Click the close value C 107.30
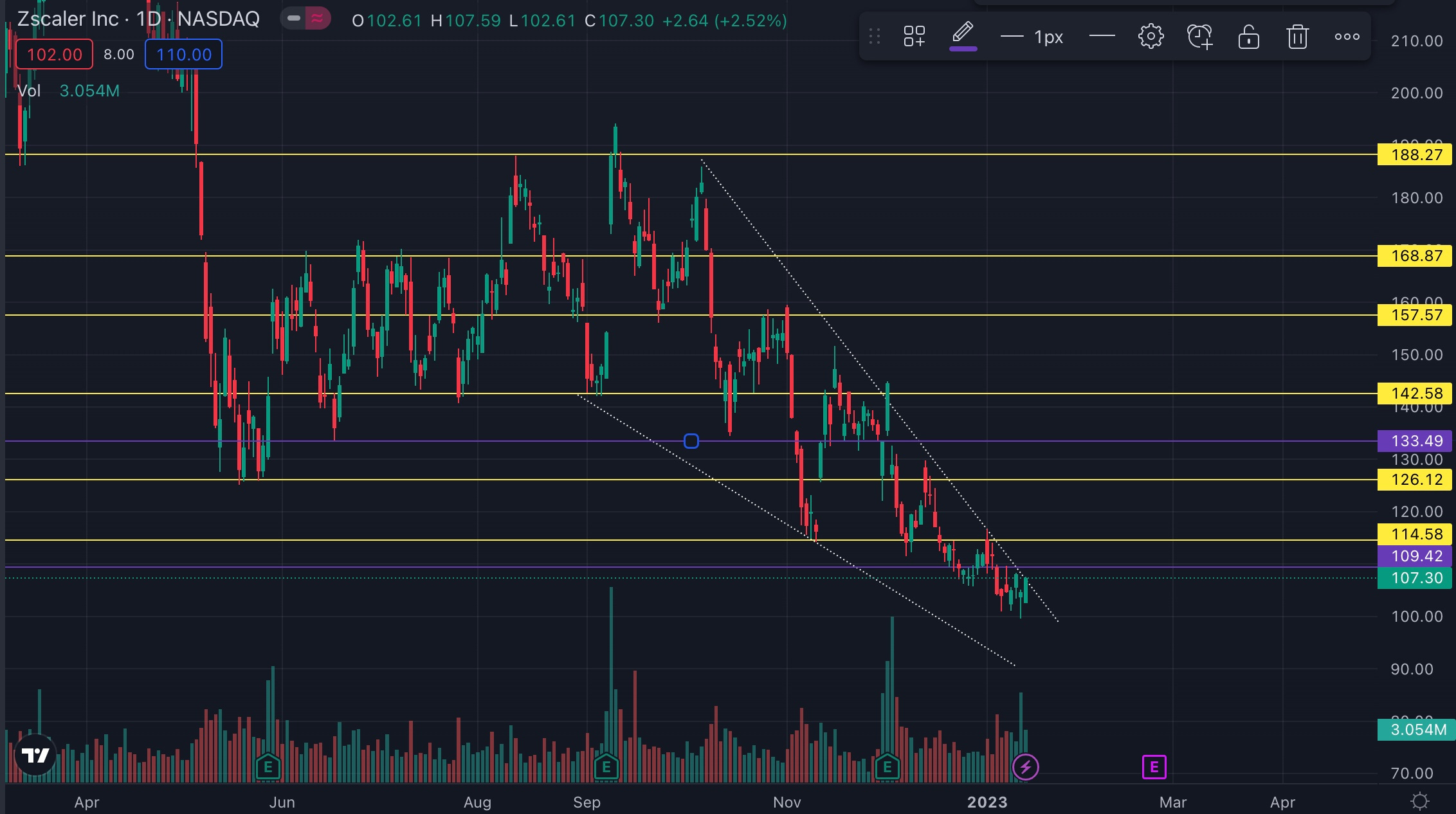The image size is (1456, 814). click(x=619, y=21)
